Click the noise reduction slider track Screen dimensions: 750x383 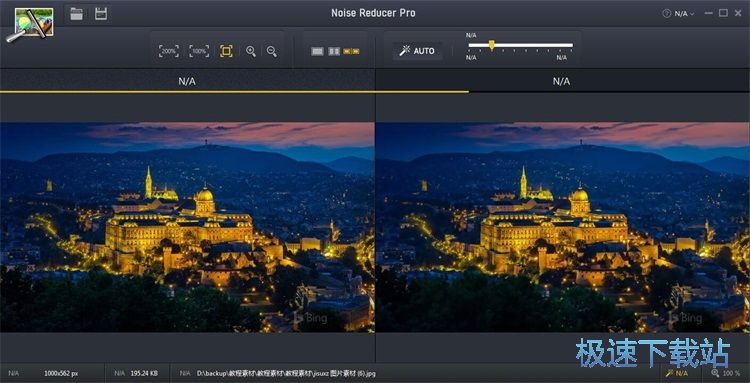click(520, 45)
